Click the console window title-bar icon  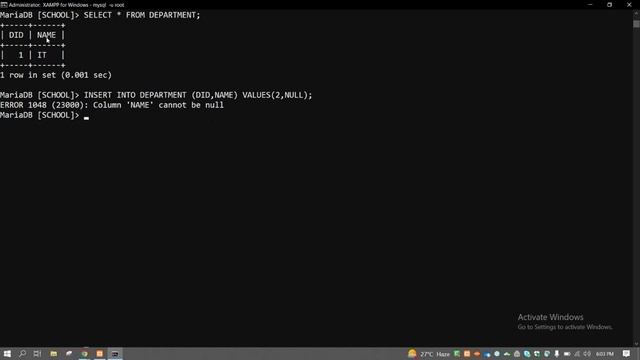point(4,5)
